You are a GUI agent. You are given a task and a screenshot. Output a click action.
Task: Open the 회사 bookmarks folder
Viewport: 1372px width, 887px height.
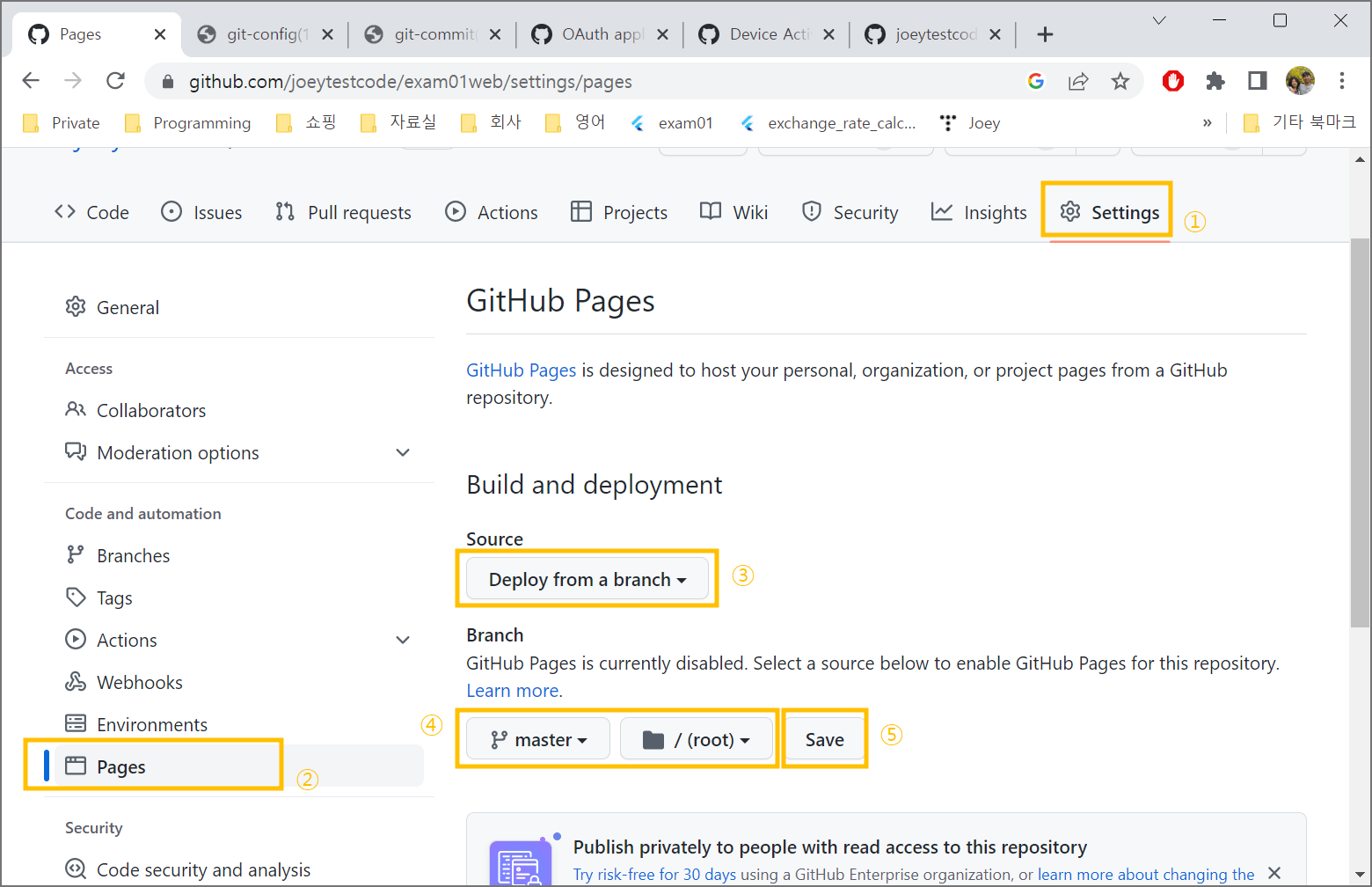tap(492, 123)
